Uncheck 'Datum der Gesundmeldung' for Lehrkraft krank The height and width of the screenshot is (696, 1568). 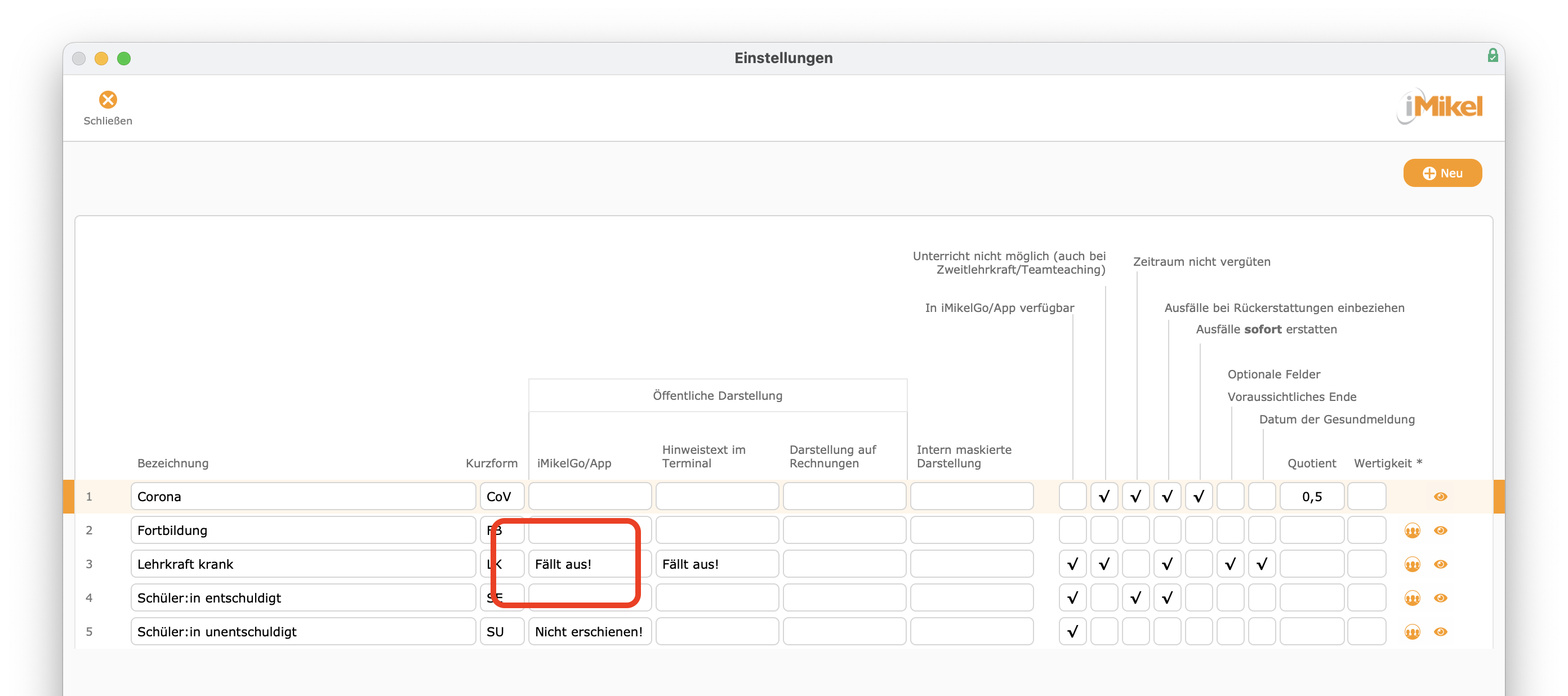coord(1262,564)
